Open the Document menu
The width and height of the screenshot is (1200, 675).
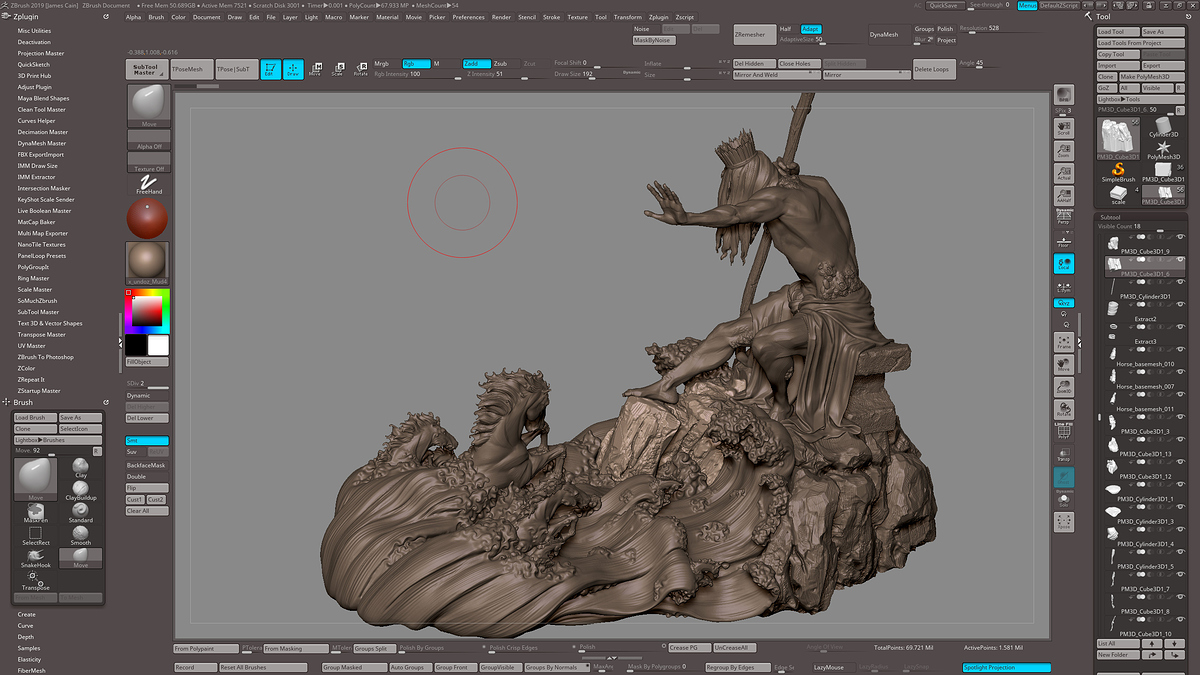[207, 17]
